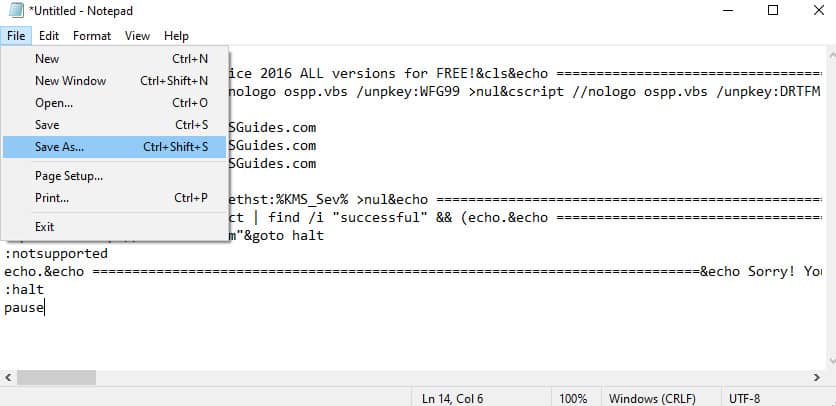836x406 pixels.
Task: Open the Format menu
Action: [92, 36]
